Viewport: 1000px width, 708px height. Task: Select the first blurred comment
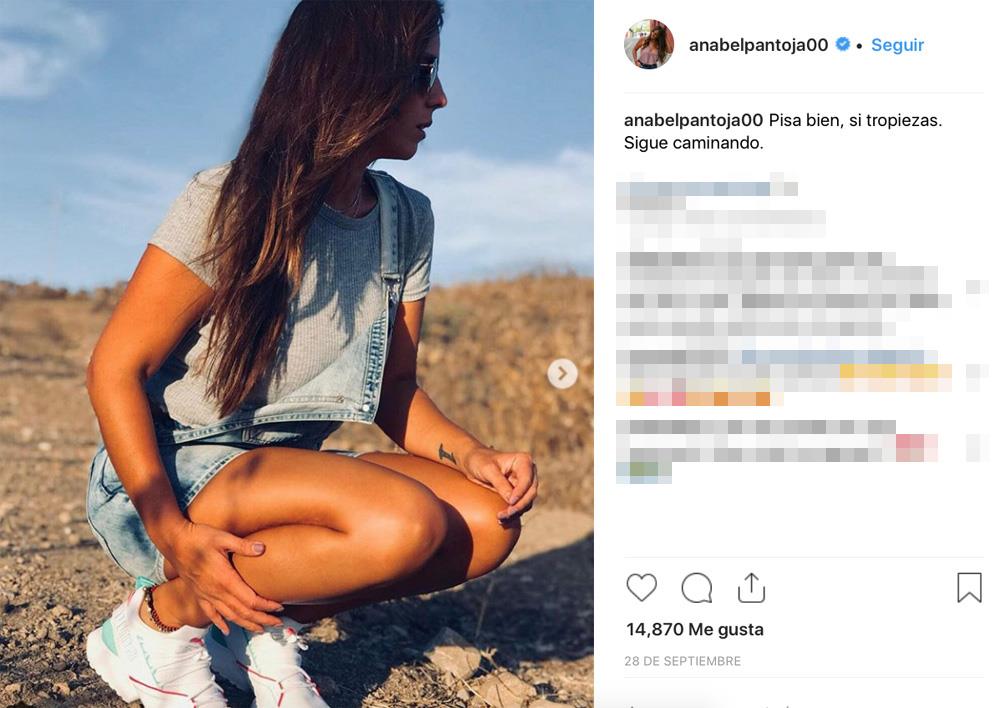721,212
